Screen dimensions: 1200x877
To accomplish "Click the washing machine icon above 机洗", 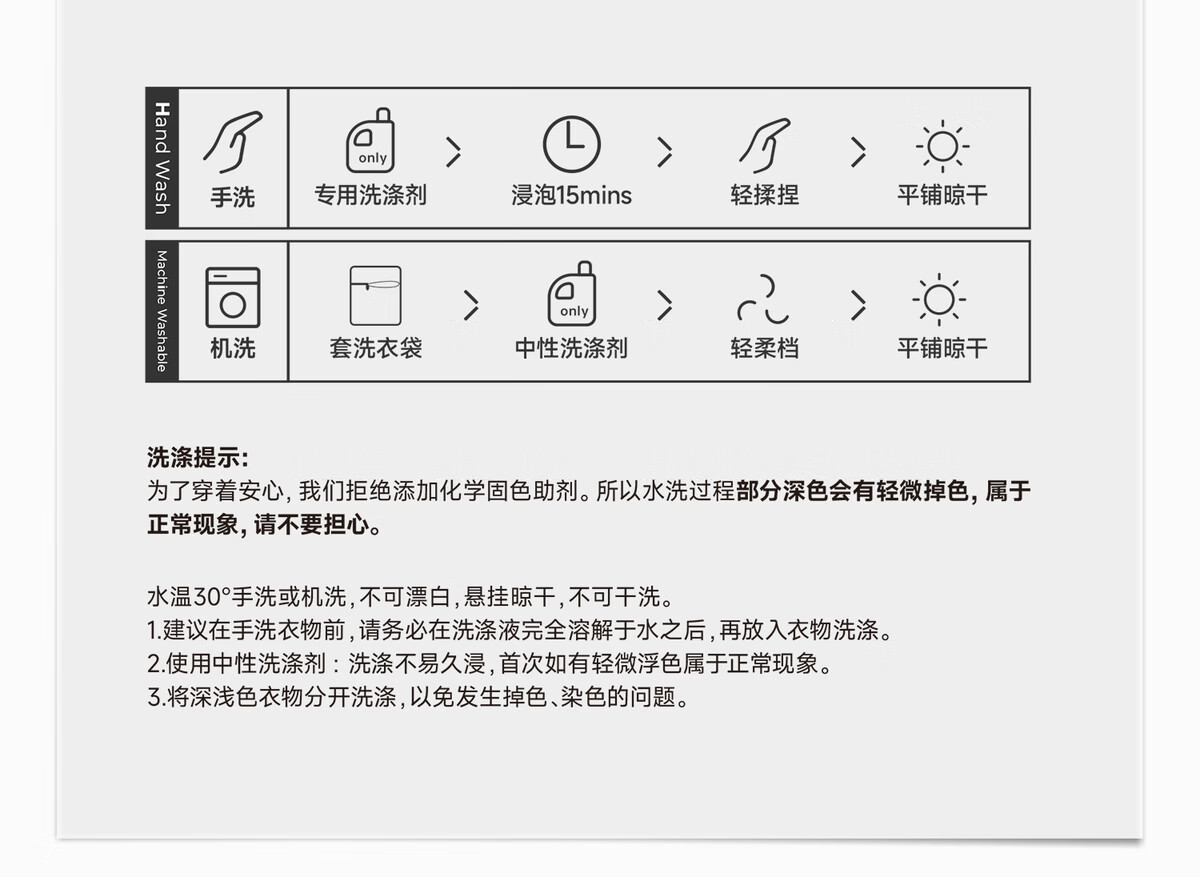I will click(232, 297).
